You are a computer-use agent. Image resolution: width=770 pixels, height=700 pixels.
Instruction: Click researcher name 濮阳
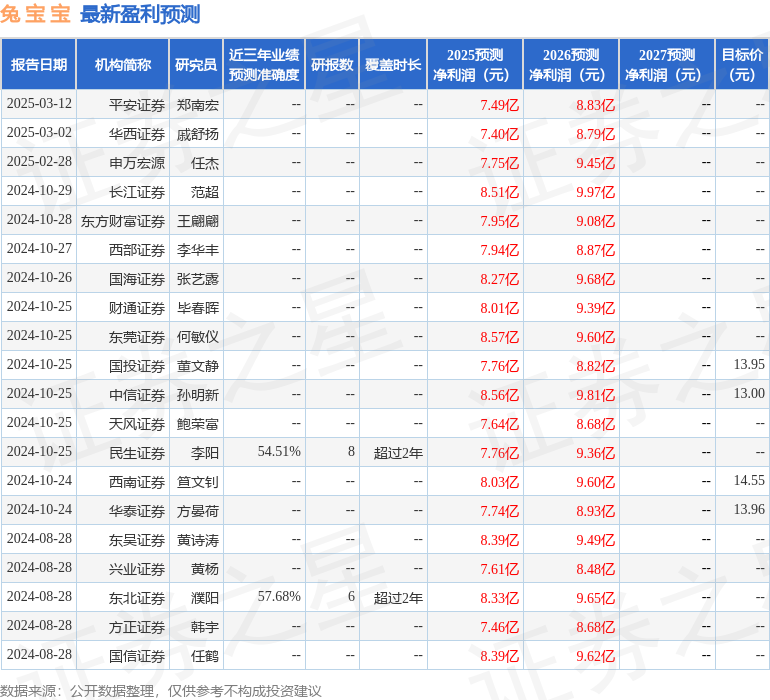tap(205, 598)
